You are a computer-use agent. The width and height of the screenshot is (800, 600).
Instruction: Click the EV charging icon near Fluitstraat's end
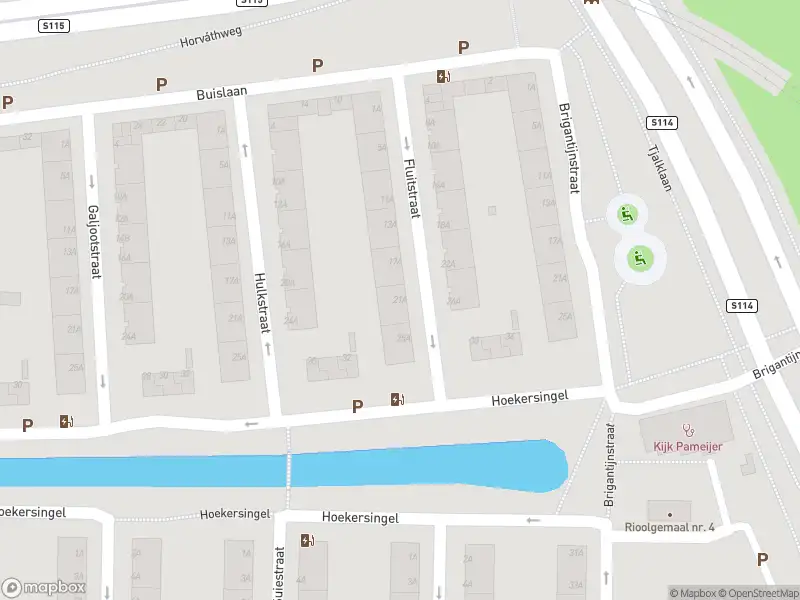point(397,399)
